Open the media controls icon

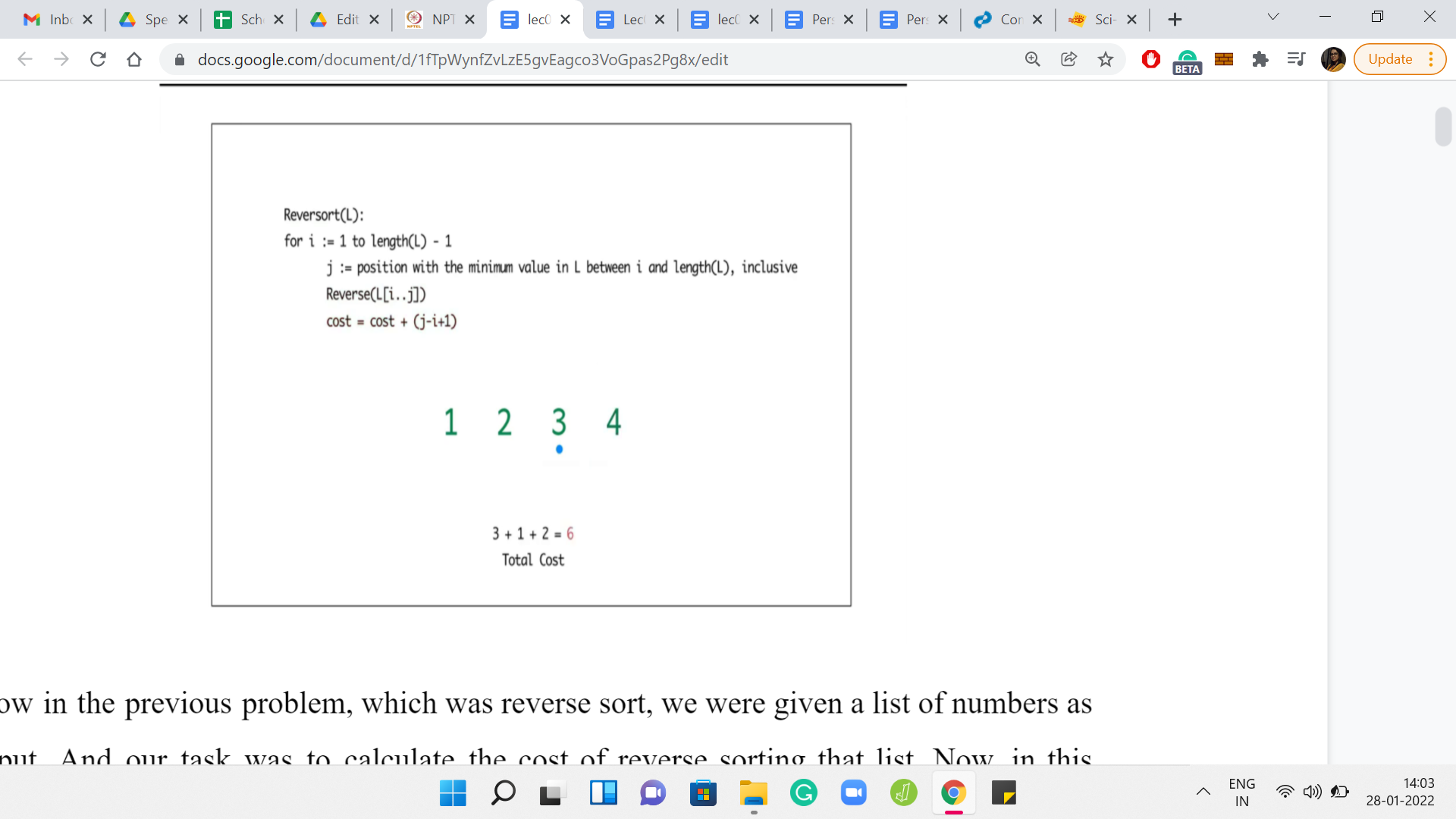(x=1296, y=59)
